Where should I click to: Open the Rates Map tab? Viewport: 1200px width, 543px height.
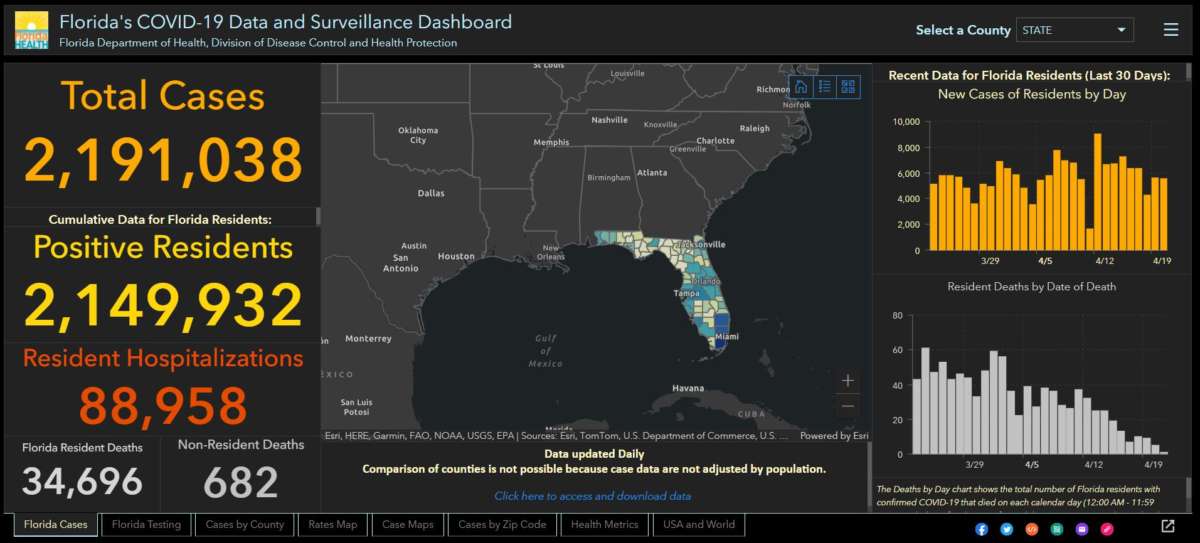tap(333, 524)
